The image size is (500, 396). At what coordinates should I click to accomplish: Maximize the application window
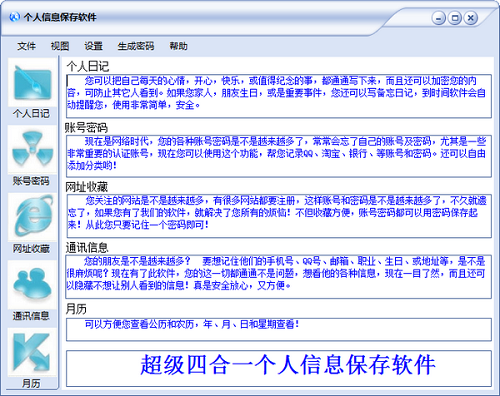[x=455, y=18]
